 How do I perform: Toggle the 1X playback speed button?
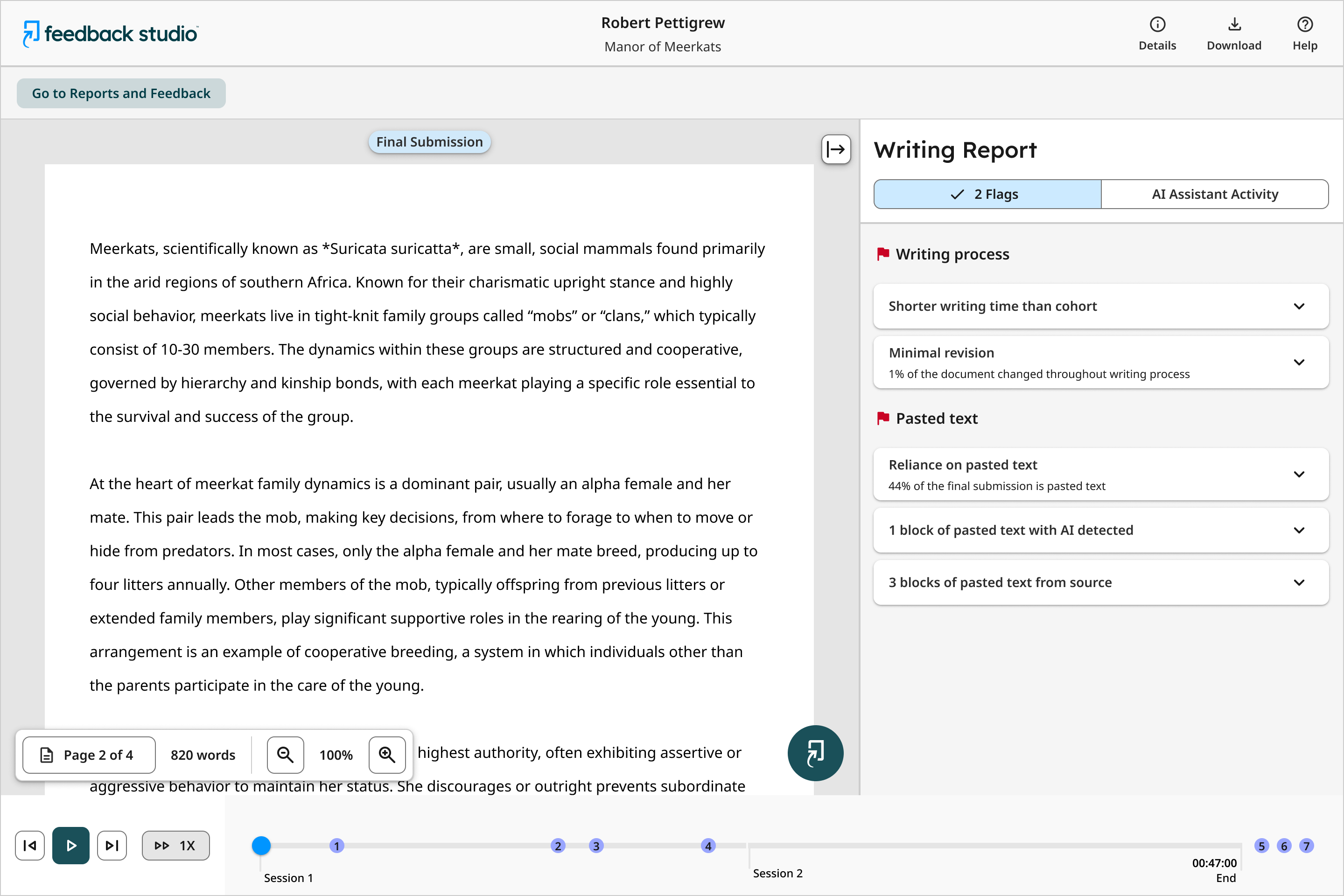(x=175, y=845)
